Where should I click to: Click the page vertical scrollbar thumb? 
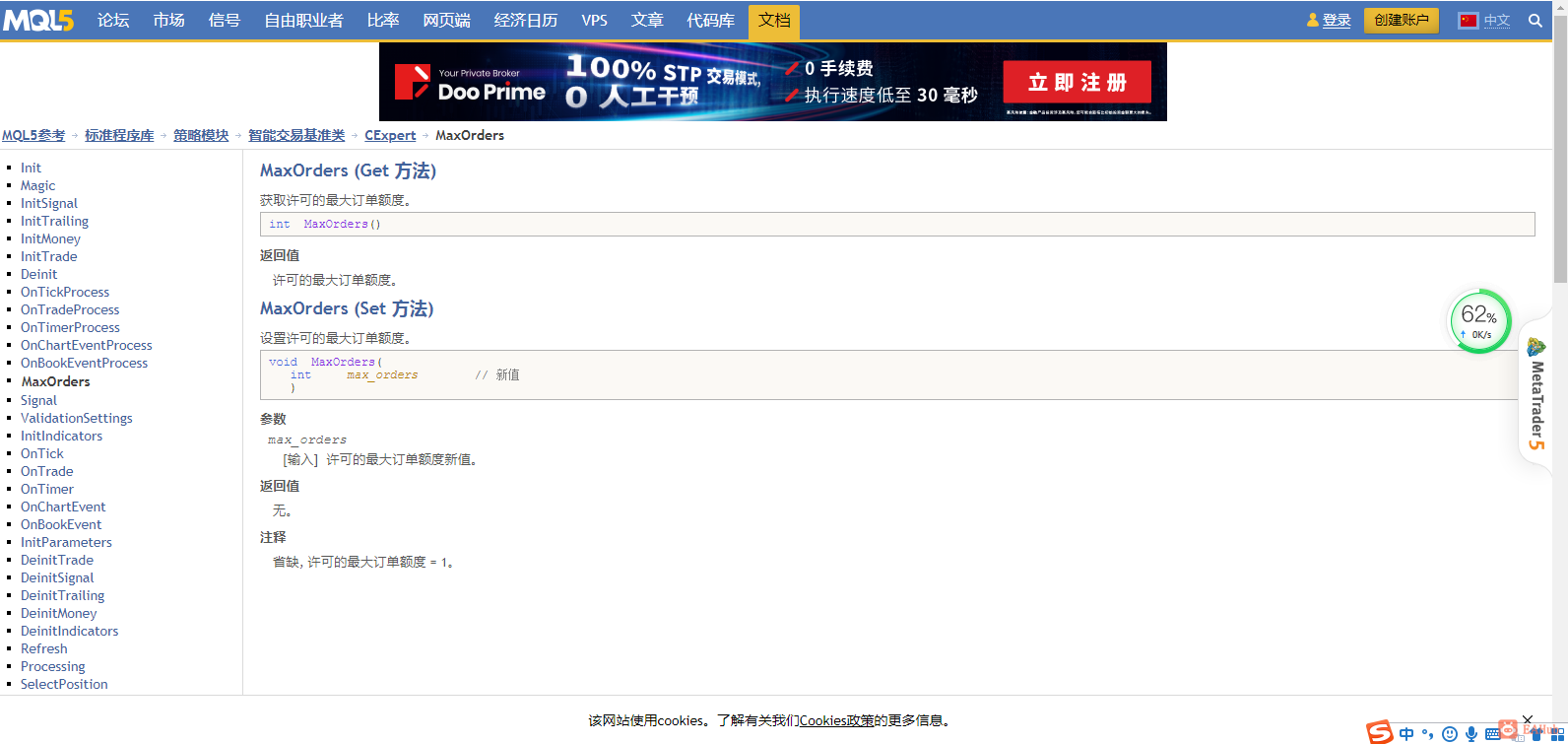1560,148
